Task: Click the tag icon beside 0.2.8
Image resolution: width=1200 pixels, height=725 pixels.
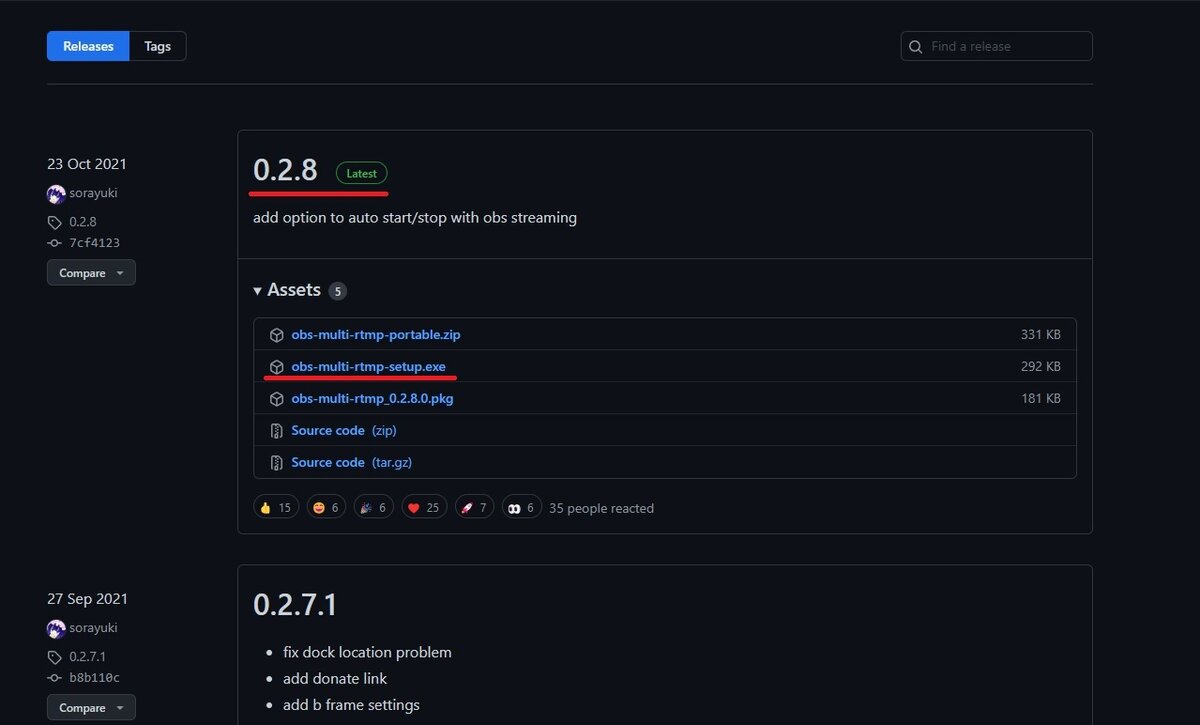Action: click(55, 222)
